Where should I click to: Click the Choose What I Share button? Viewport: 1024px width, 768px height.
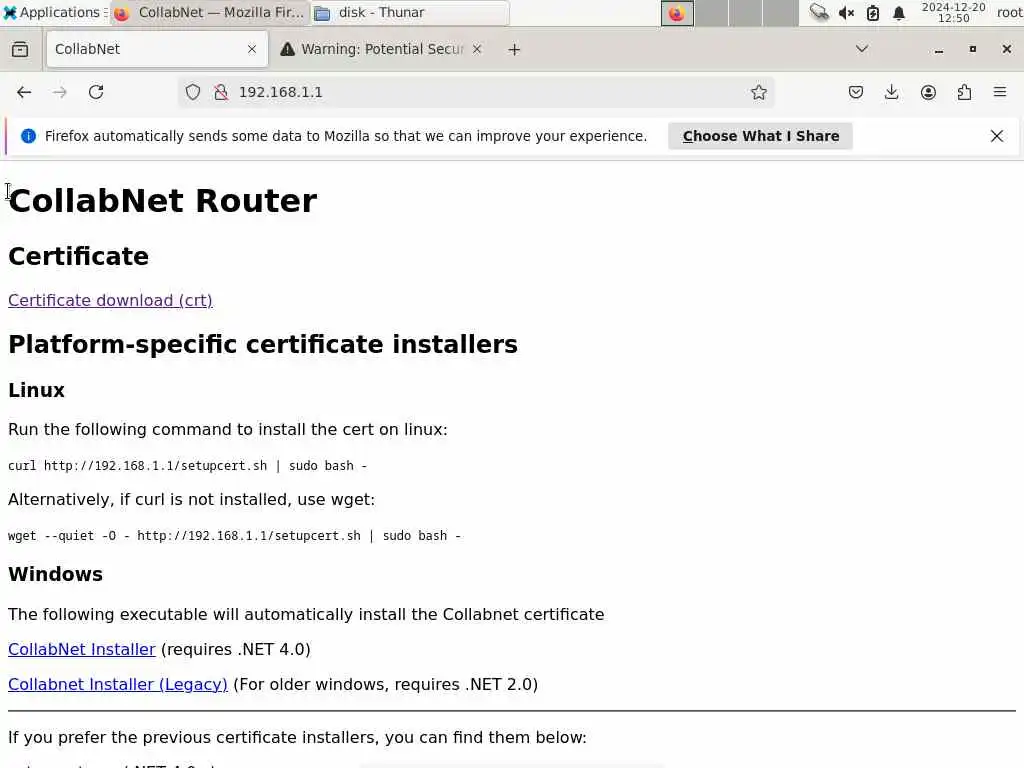pyautogui.click(x=761, y=136)
